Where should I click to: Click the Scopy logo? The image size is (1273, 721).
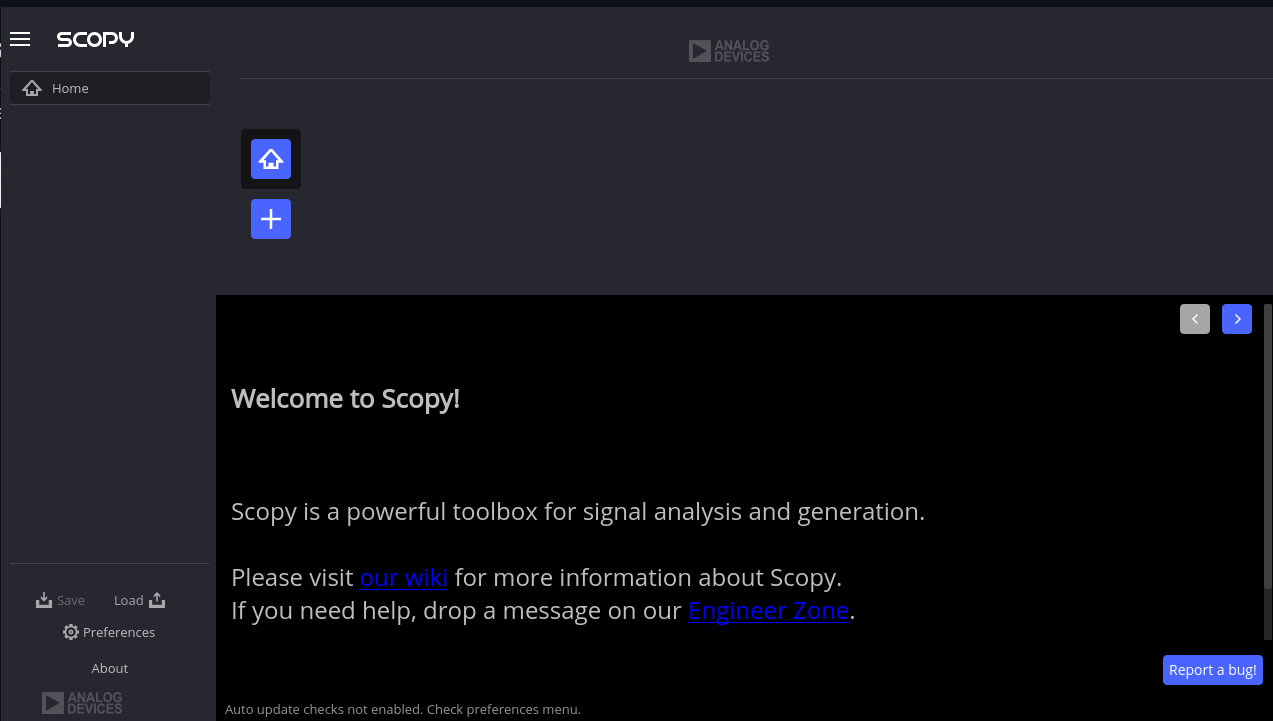coord(95,39)
